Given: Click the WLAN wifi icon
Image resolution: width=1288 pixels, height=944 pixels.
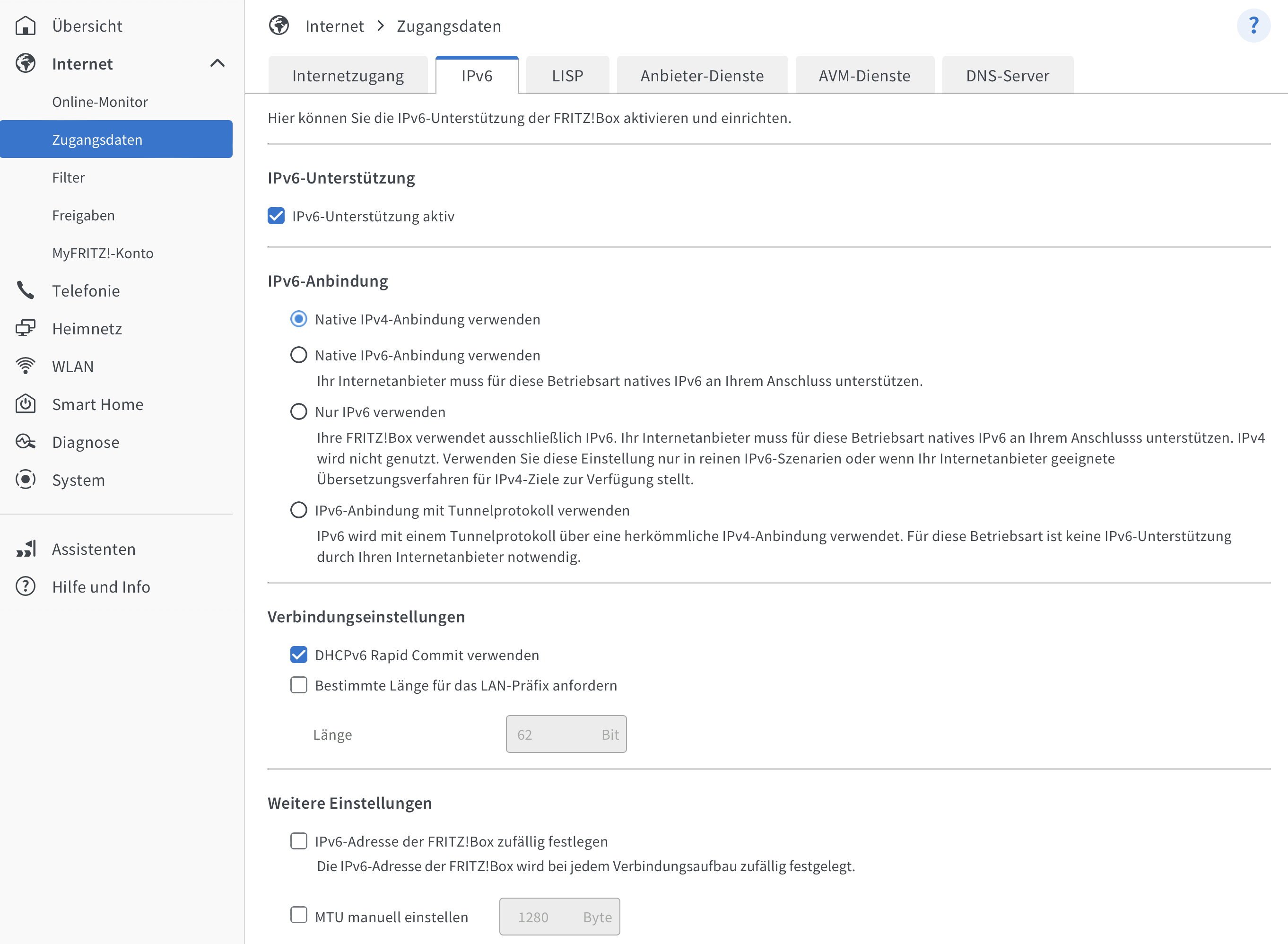Looking at the screenshot, I should click(x=25, y=366).
